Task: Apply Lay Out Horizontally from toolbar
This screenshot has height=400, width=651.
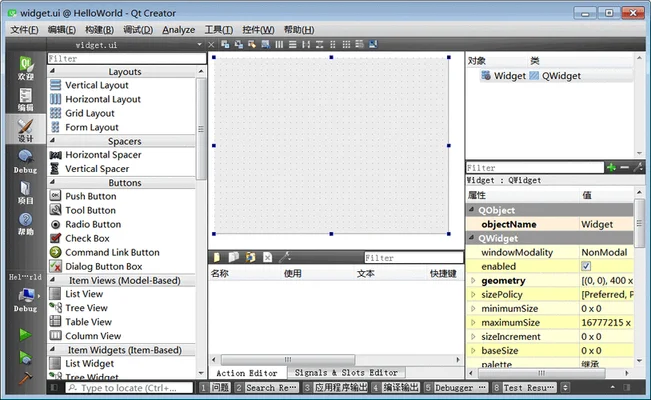Action: [x=279, y=44]
